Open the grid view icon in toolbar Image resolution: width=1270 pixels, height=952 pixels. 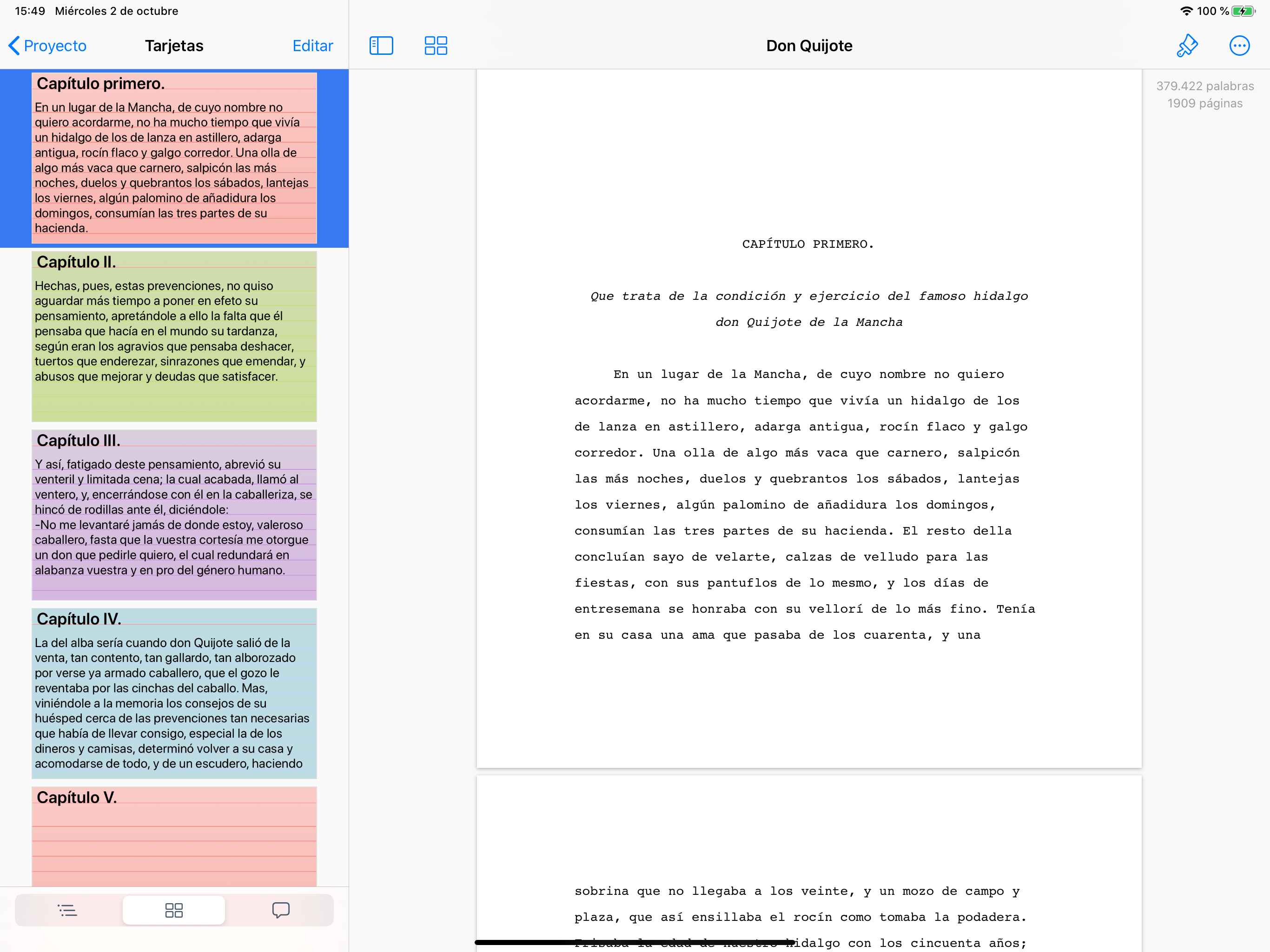436,46
